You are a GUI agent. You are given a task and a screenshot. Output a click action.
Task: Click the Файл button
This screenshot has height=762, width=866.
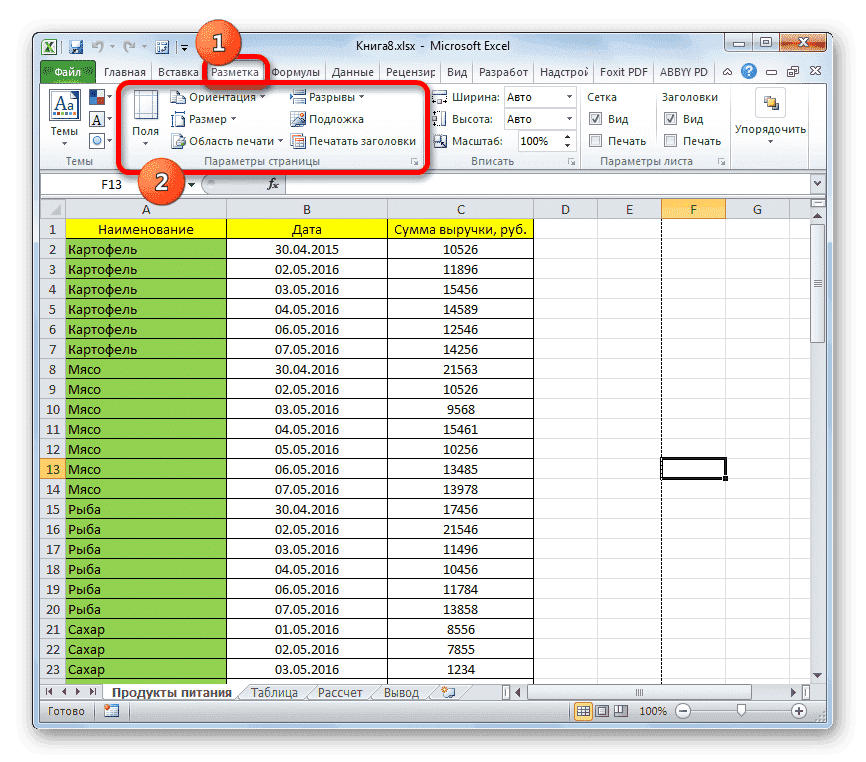pyautogui.click(x=67, y=72)
